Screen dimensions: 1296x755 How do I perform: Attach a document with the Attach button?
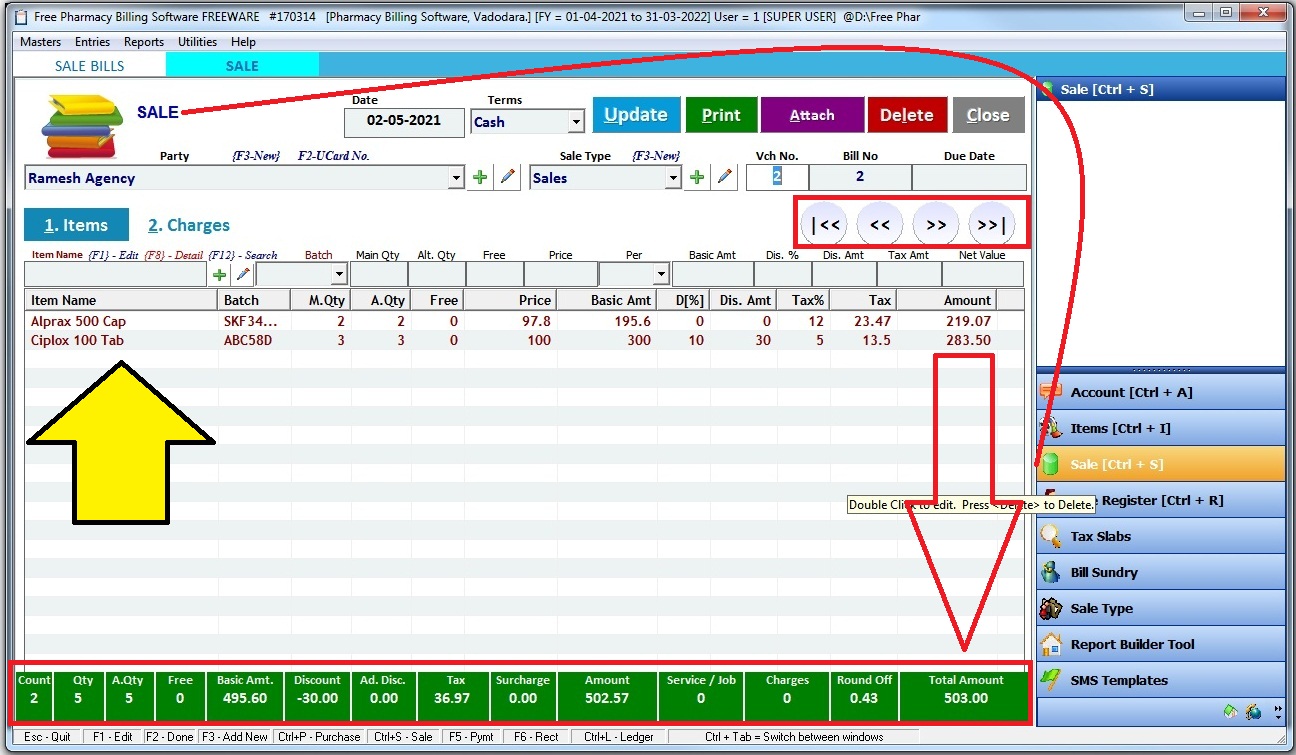pyautogui.click(x=812, y=114)
